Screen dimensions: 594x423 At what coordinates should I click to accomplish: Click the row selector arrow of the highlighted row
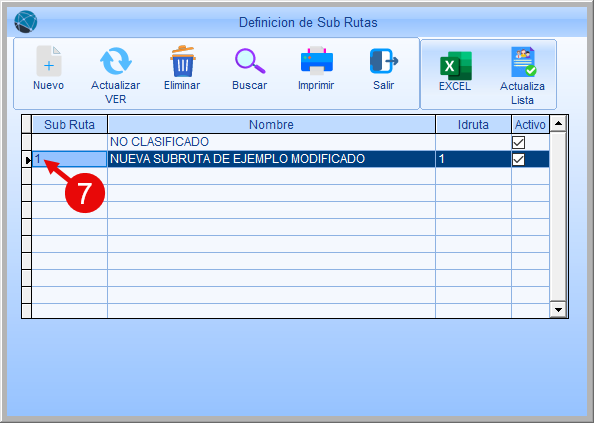click(27, 160)
